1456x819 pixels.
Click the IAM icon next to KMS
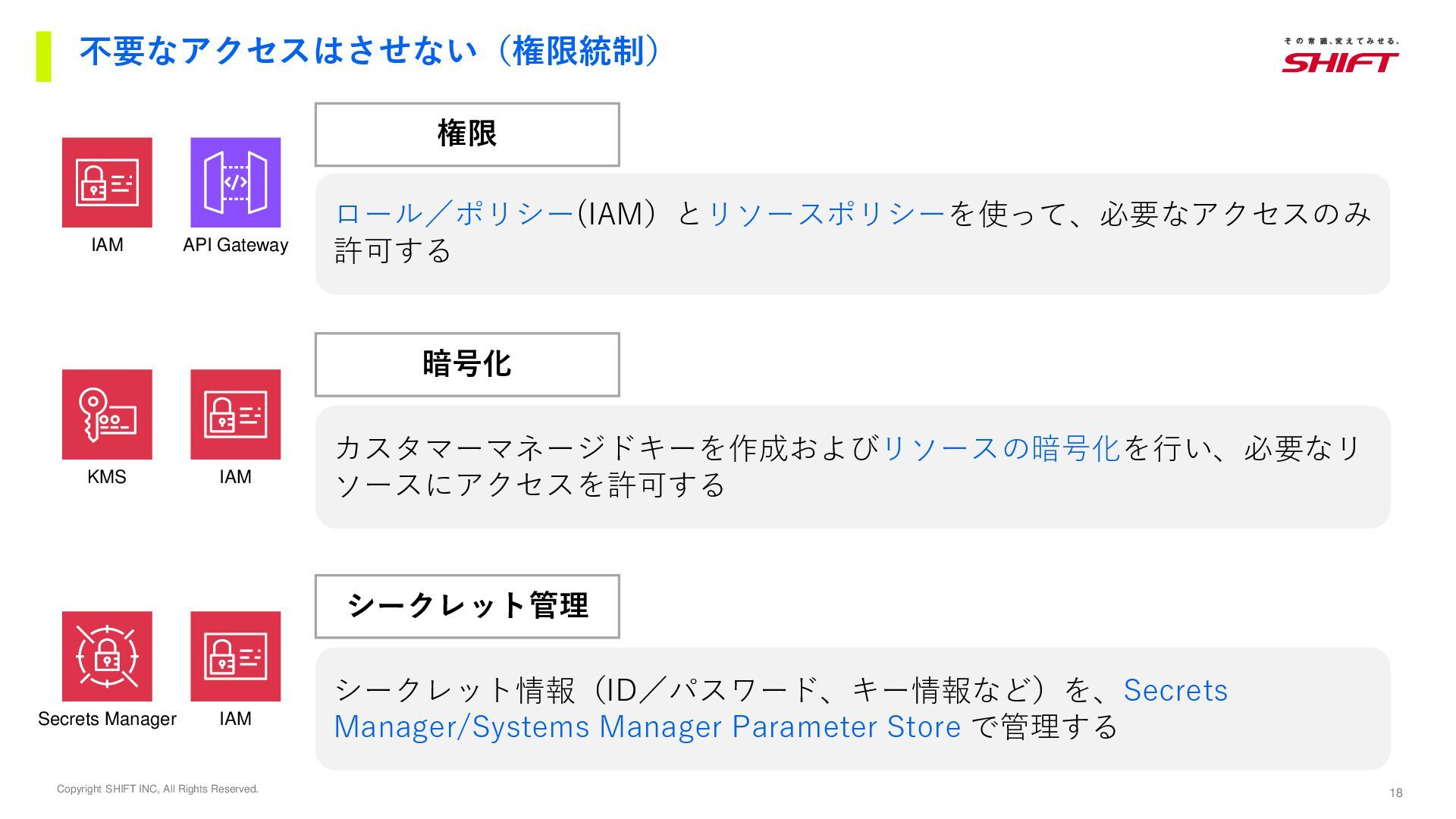click(x=235, y=414)
